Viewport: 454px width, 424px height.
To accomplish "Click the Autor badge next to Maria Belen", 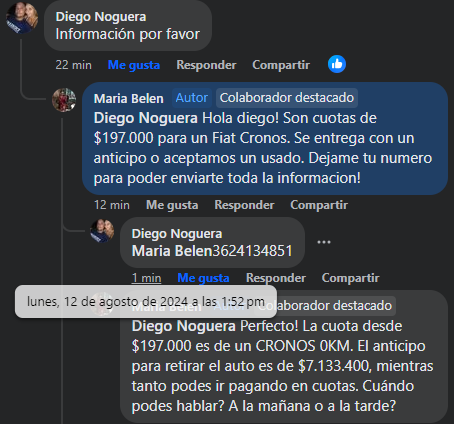I will pyautogui.click(x=192, y=98).
